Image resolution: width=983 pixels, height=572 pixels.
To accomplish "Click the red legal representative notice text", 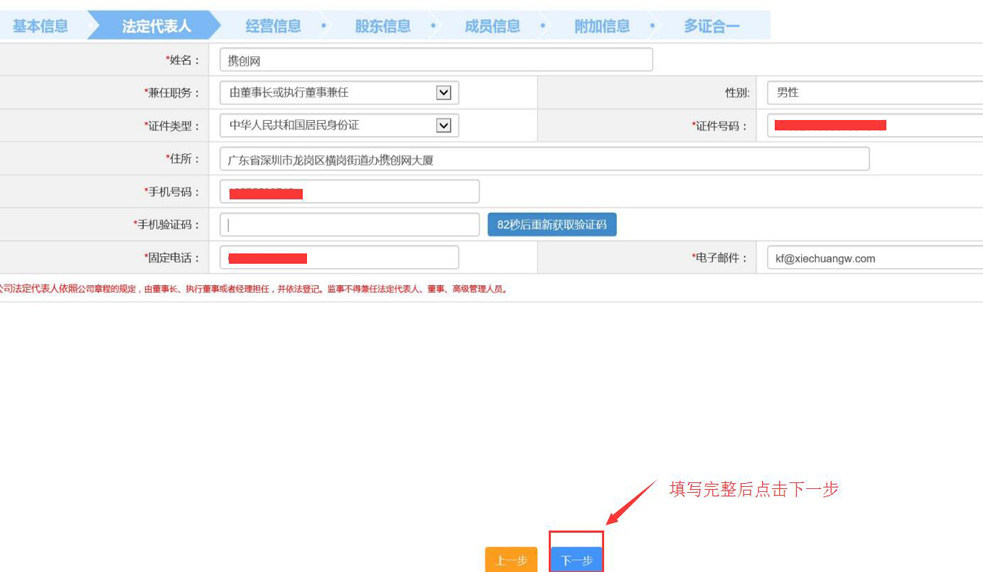I will [253, 289].
